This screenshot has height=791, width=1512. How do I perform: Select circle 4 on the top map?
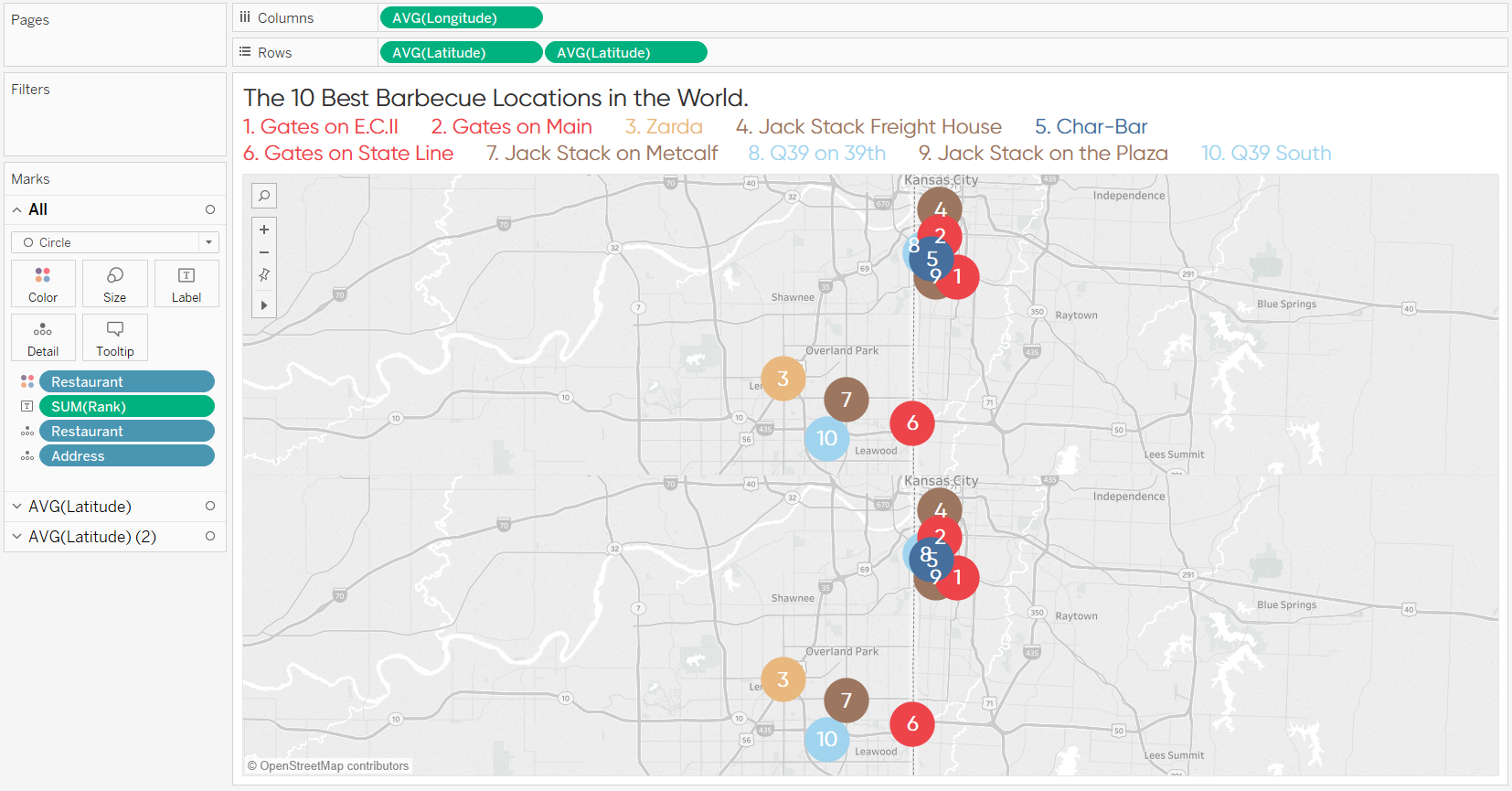pos(941,205)
